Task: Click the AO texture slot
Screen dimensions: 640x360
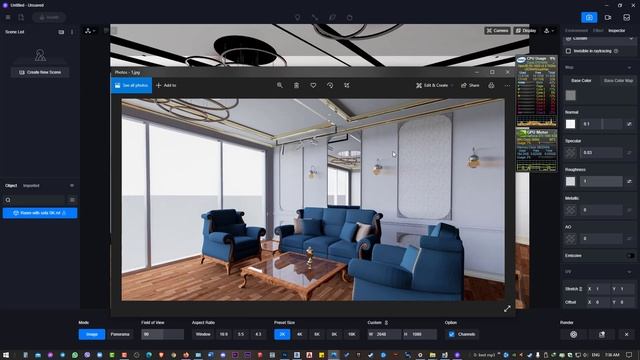Action: 570,238
